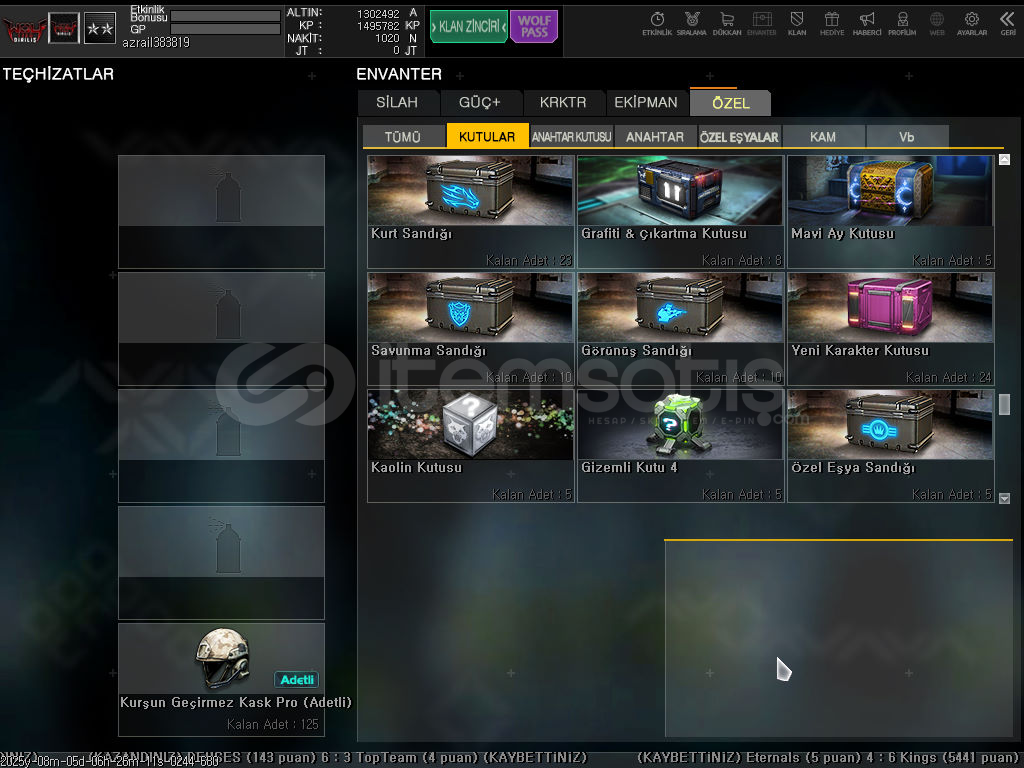The height and width of the screenshot is (768, 1024).
Task: Open the Profilim profile icon
Action: [x=902, y=24]
